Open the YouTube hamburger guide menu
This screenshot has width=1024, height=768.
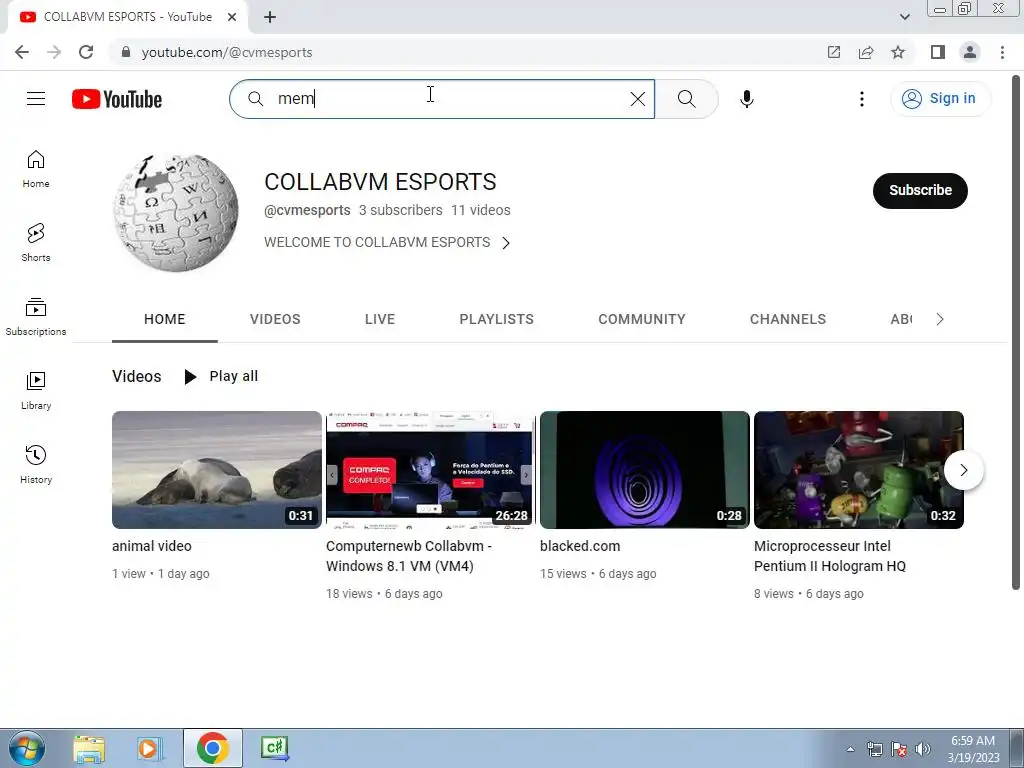pos(36,99)
